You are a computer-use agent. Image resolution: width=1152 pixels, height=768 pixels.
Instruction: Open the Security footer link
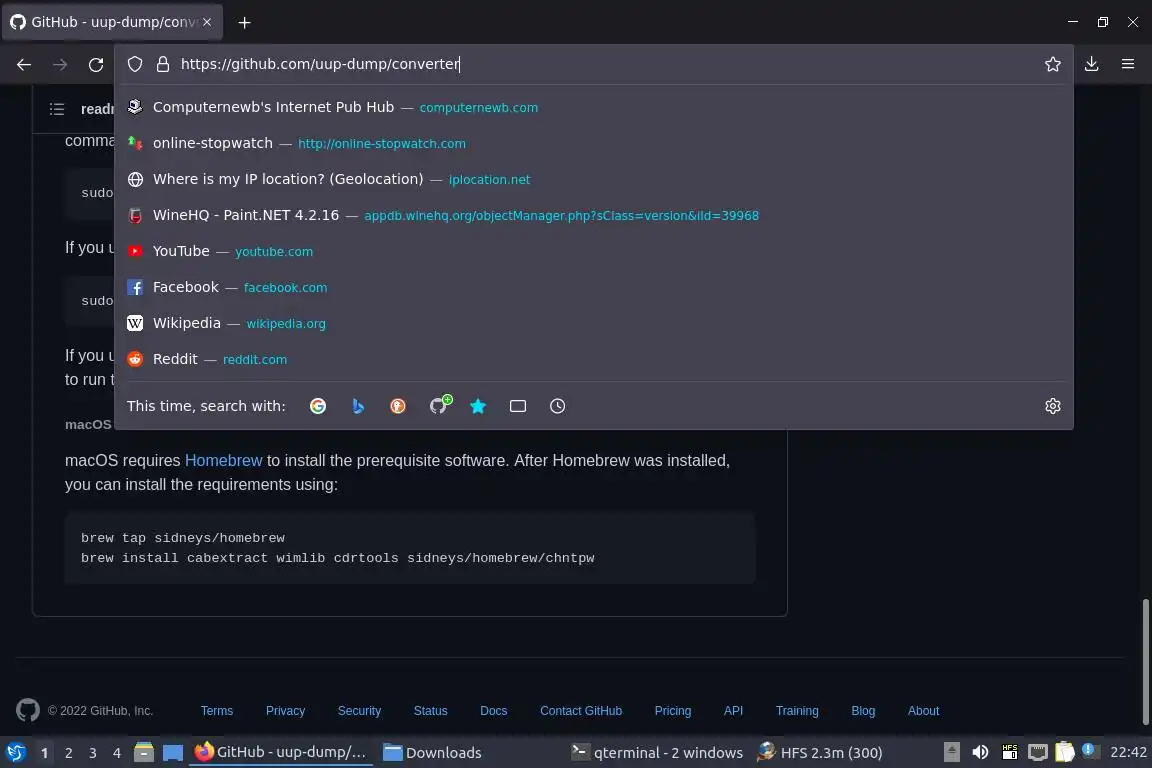pyautogui.click(x=359, y=711)
